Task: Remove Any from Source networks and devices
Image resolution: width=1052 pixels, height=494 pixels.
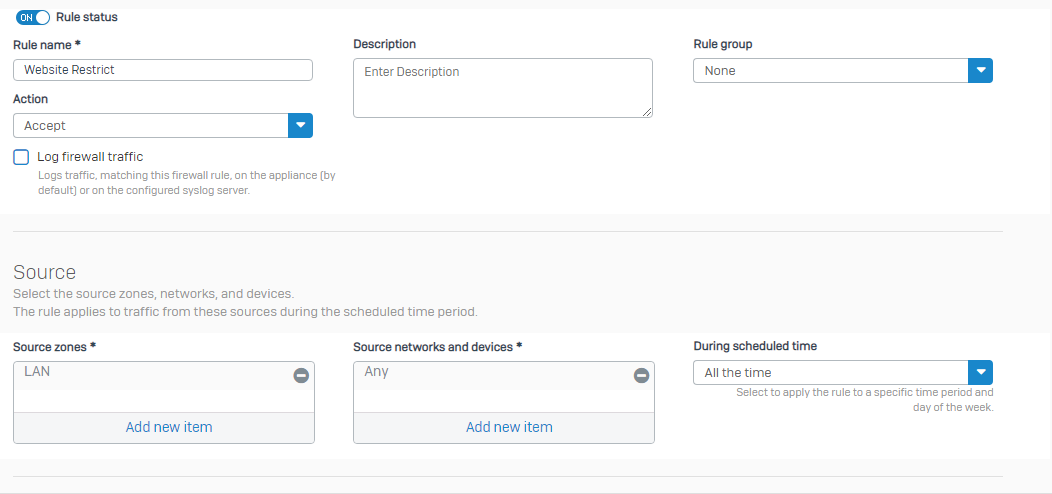Action: pyautogui.click(x=641, y=376)
